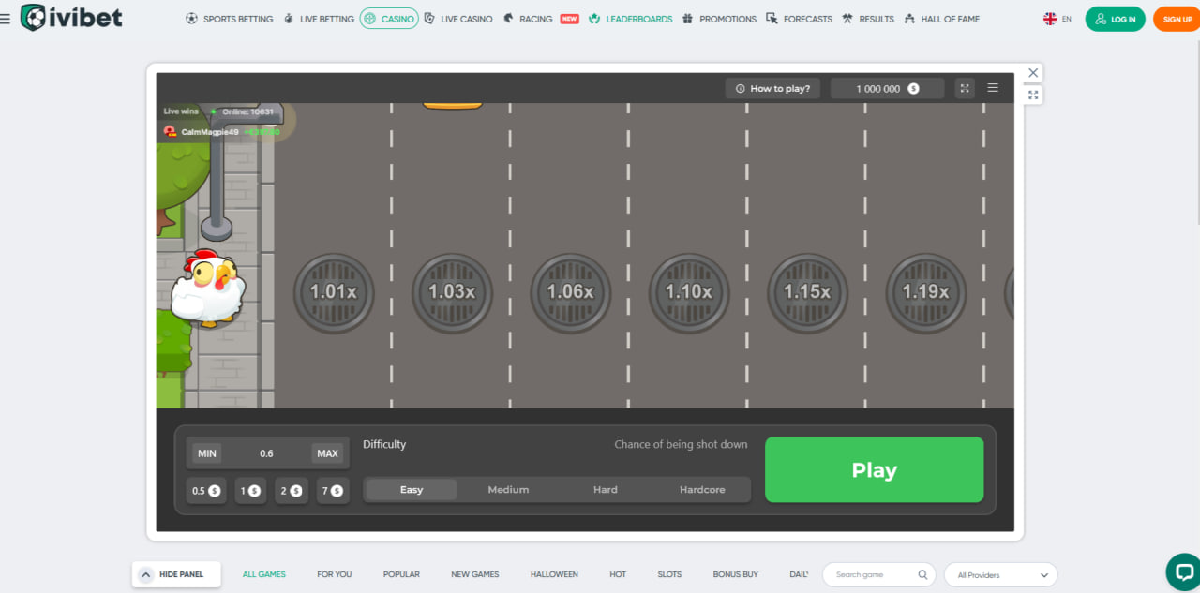1200x593 pixels.
Task: Open How to play instructions
Action: 772,88
